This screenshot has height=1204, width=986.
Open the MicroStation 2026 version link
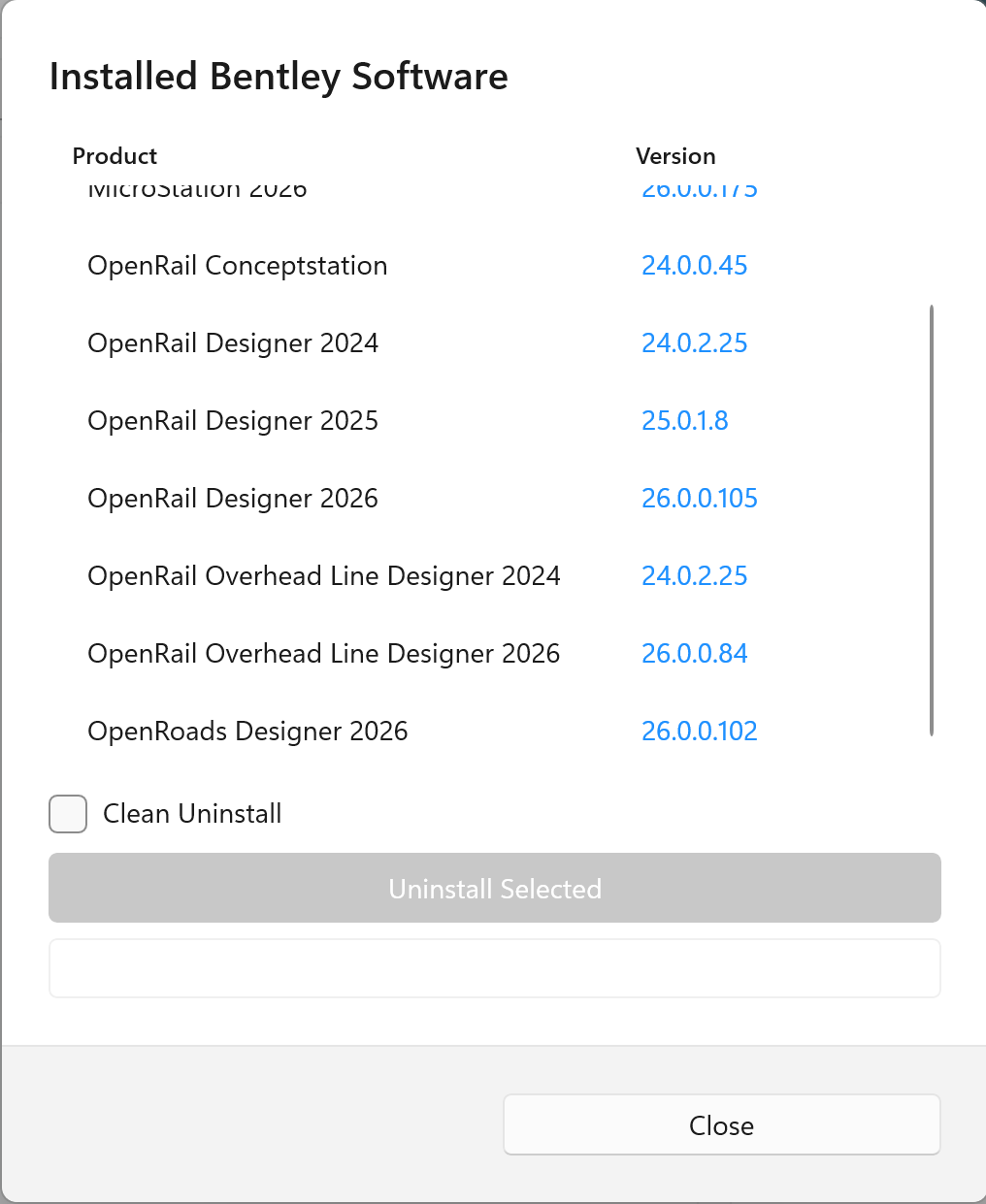tap(699, 187)
